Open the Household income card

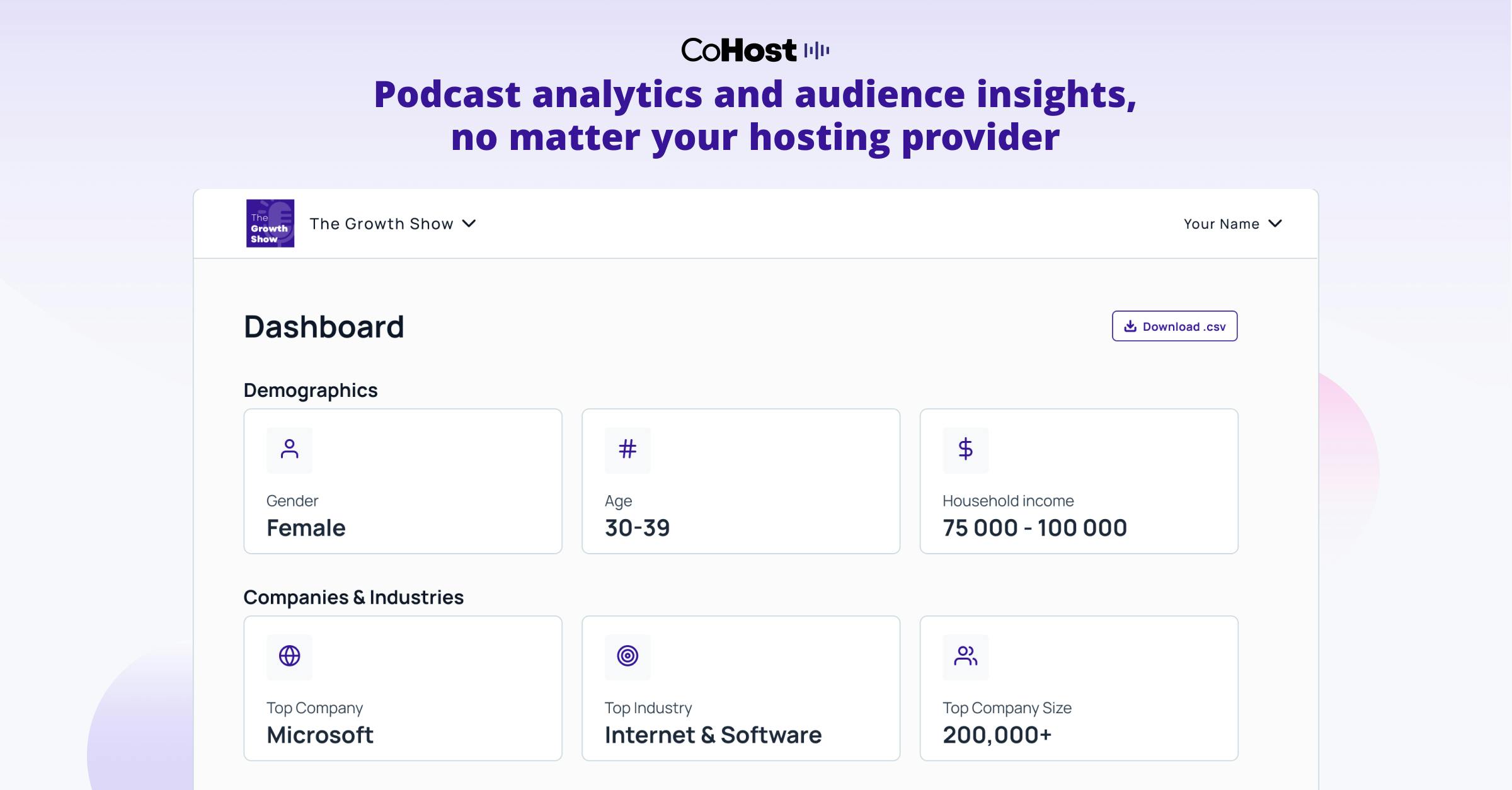(x=1079, y=481)
